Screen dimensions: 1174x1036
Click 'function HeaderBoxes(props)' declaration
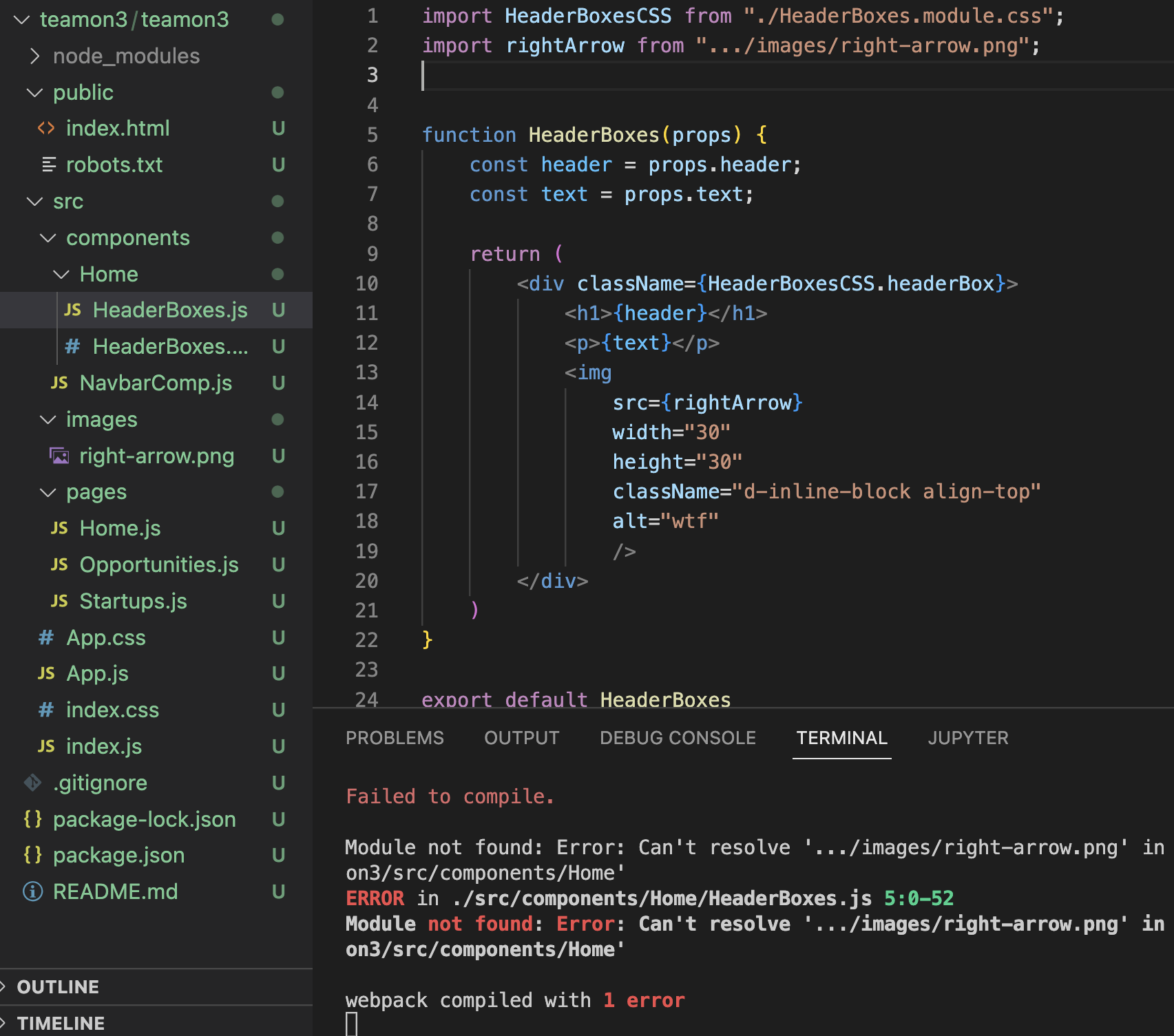tap(582, 135)
